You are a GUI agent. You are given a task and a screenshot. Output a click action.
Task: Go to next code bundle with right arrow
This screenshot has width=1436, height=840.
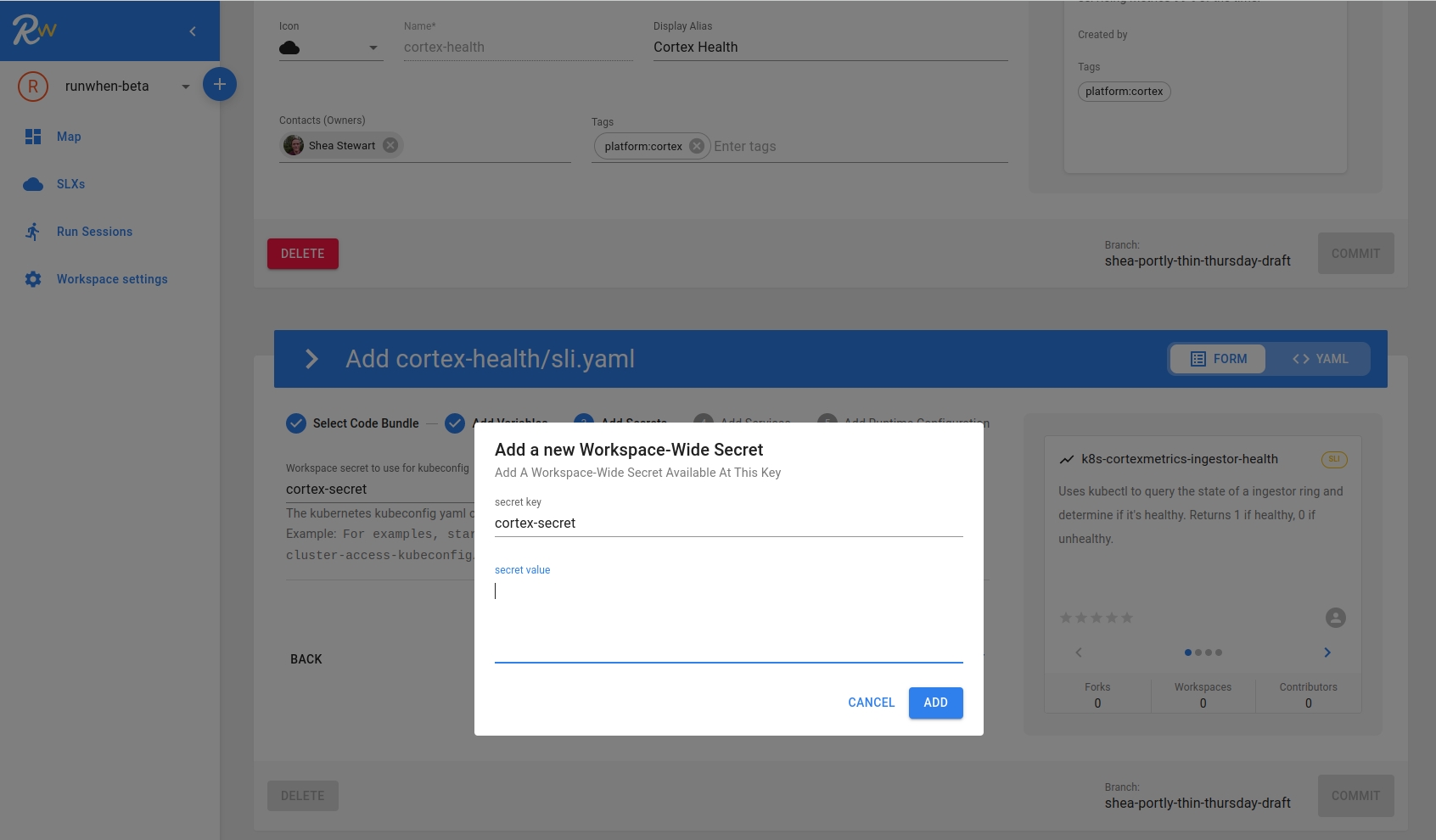1327,652
